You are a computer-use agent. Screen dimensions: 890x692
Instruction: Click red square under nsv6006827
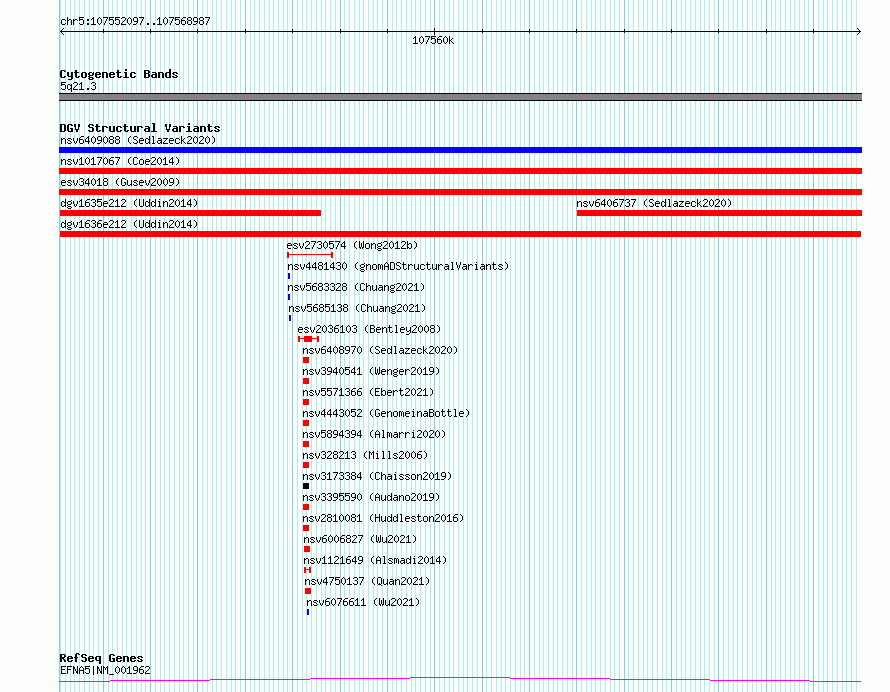307,549
